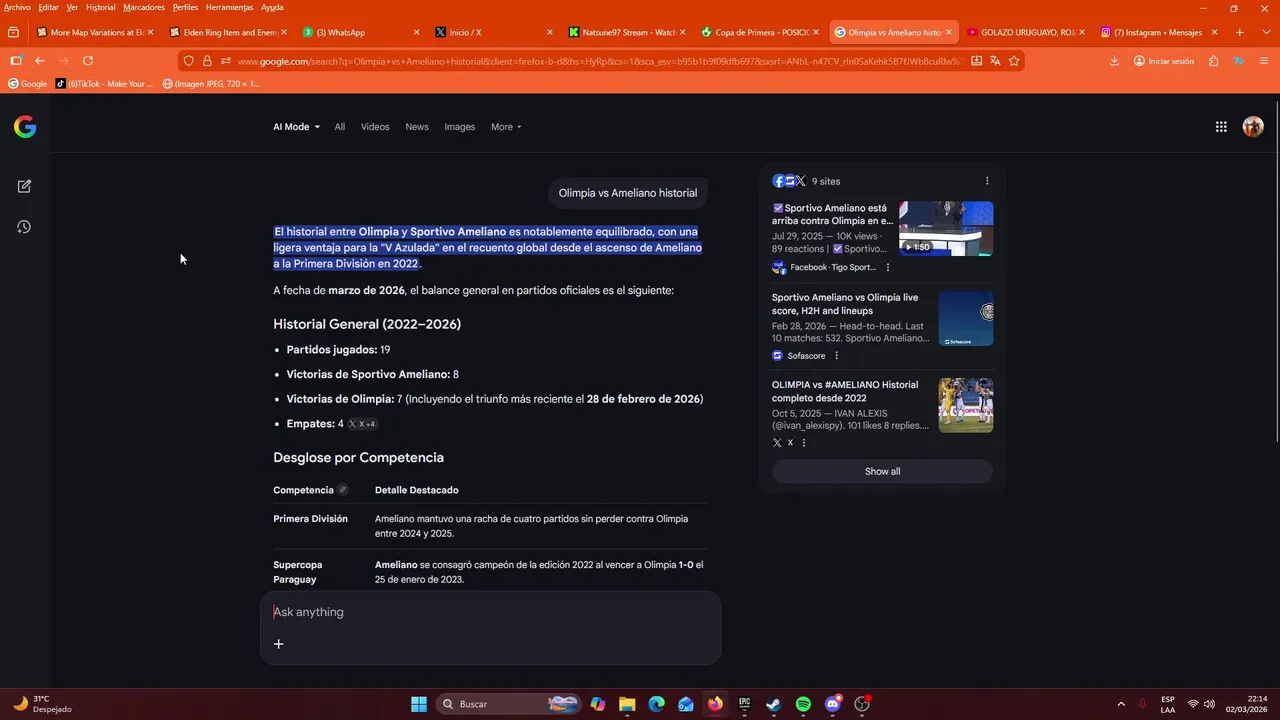Switch to the WhatsApp tab
1280x720 pixels.
(361, 32)
